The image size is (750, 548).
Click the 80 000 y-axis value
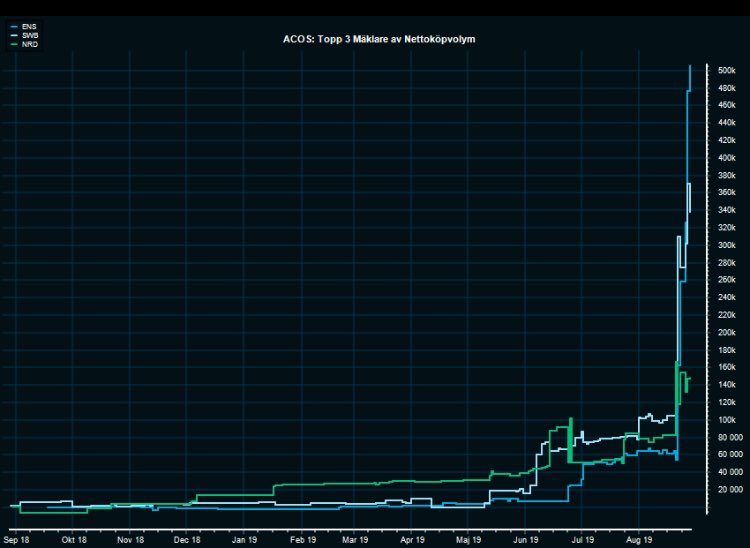click(730, 437)
